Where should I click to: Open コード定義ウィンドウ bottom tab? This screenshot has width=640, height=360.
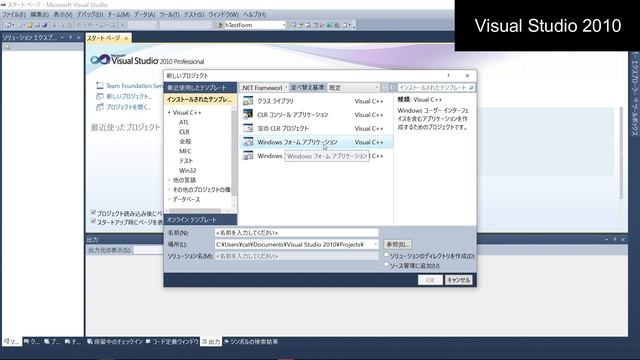172,342
